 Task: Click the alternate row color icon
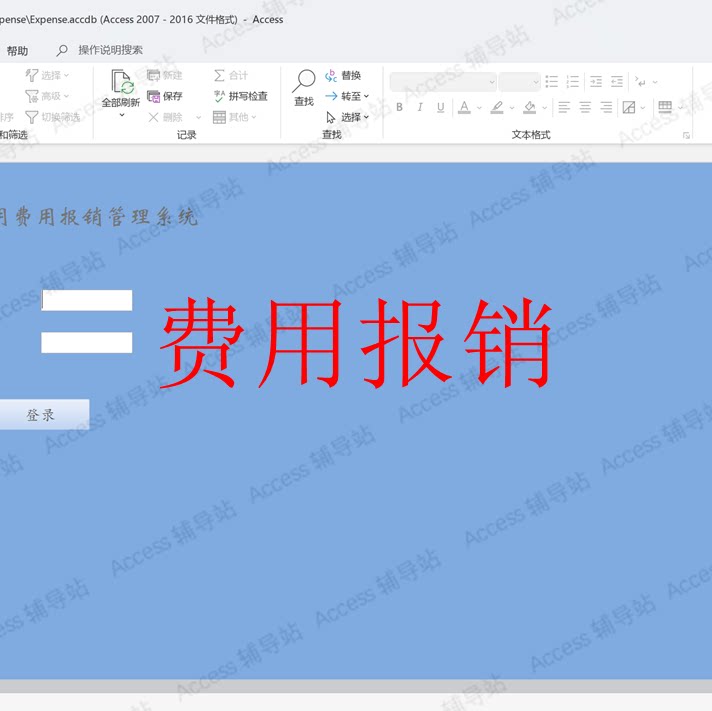pyautogui.click(x=629, y=108)
